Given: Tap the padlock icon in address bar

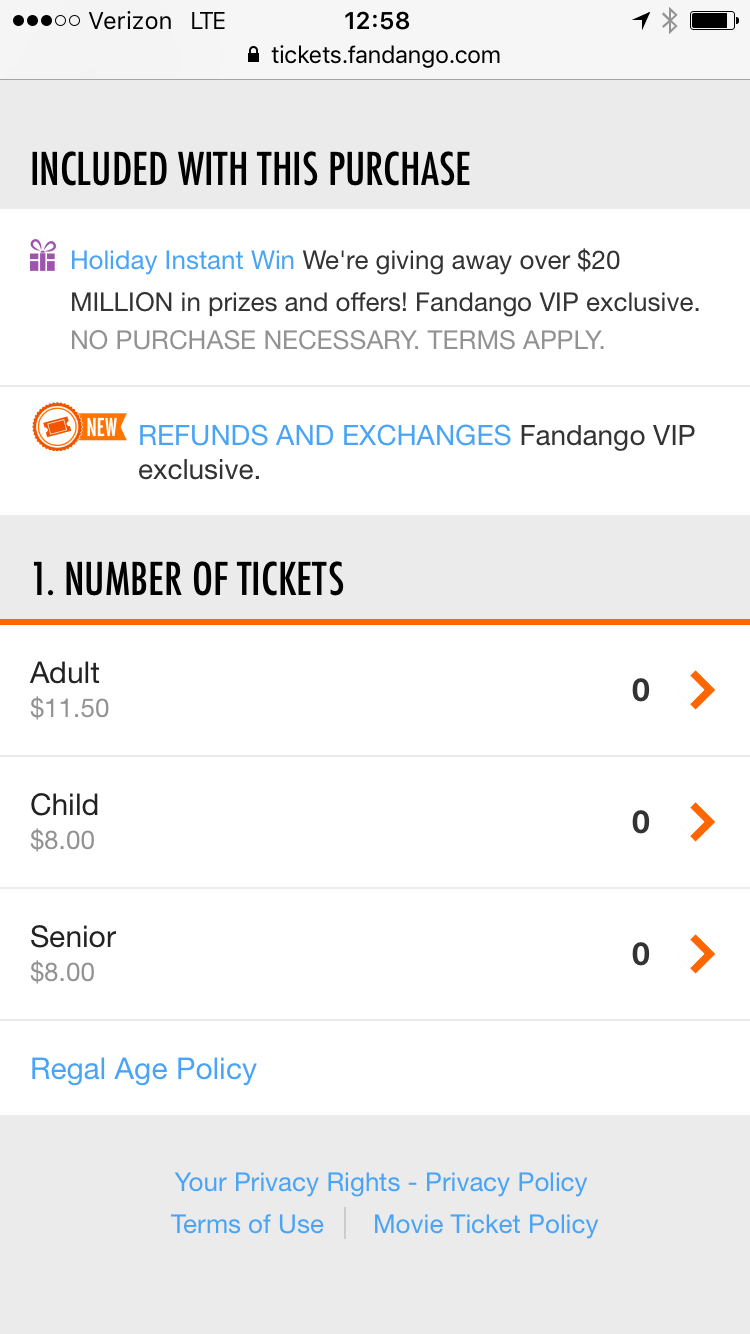Looking at the screenshot, I should pos(253,55).
